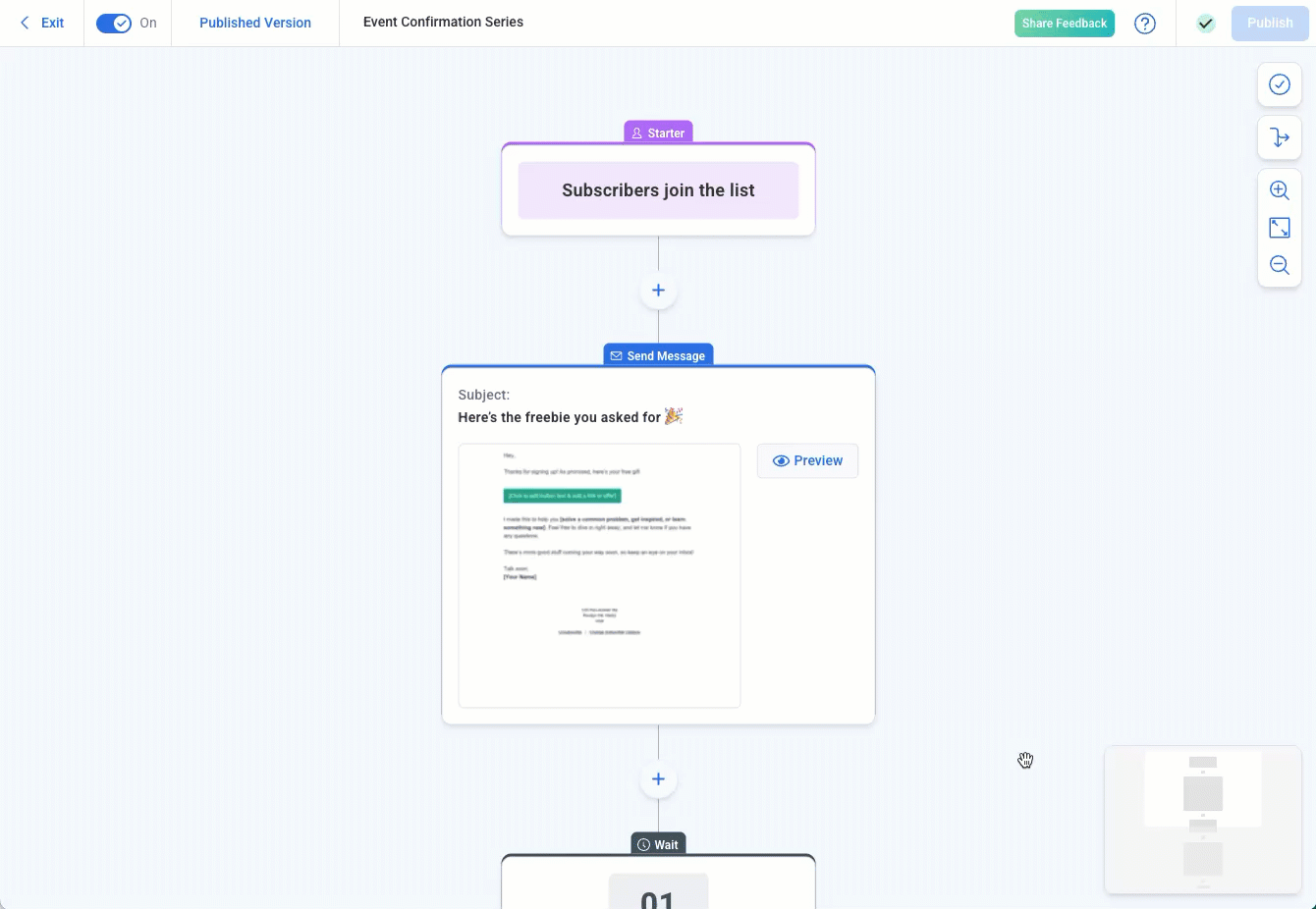Image resolution: width=1316 pixels, height=909 pixels.
Task: Toggle the automation On switch off
Action: [x=114, y=24]
